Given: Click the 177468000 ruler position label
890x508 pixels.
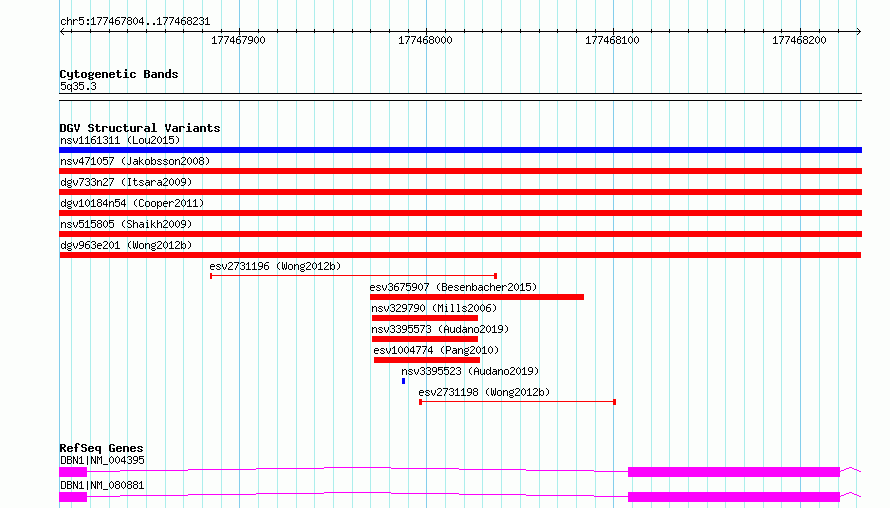Looking at the screenshot, I should point(425,40).
